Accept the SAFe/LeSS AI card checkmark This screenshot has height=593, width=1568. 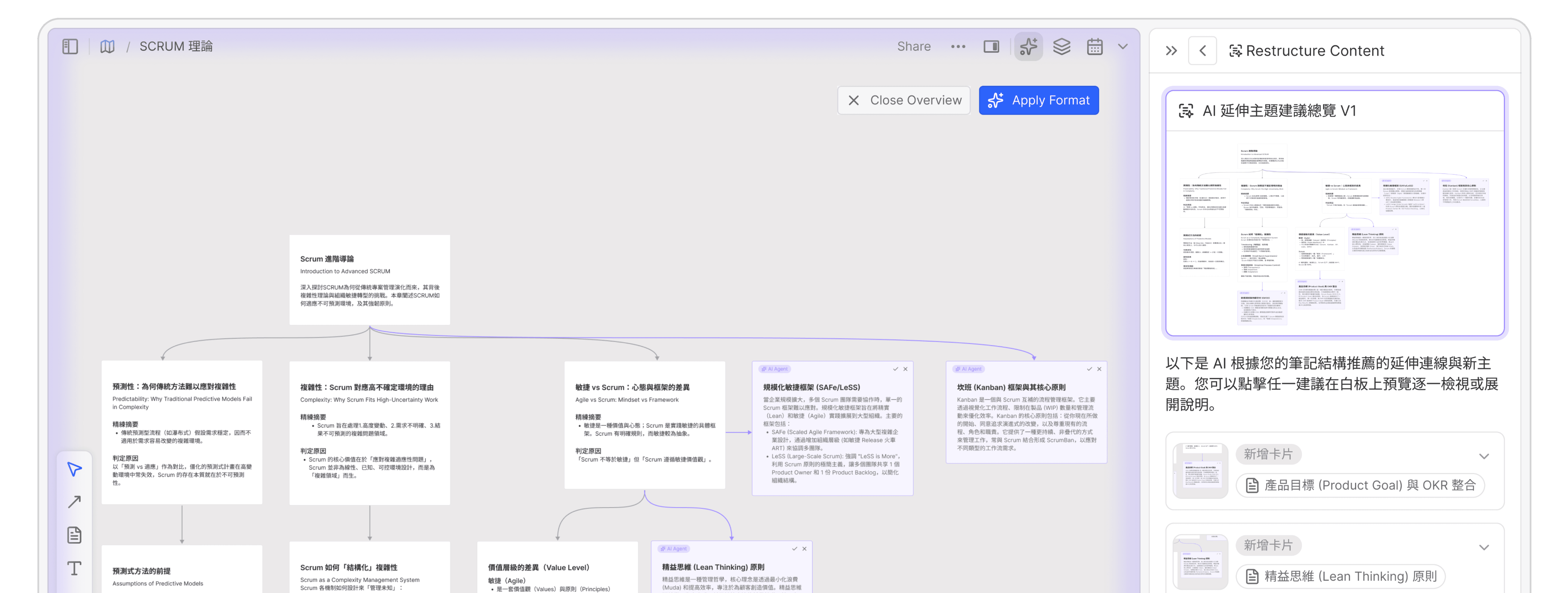pyautogui.click(x=895, y=369)
